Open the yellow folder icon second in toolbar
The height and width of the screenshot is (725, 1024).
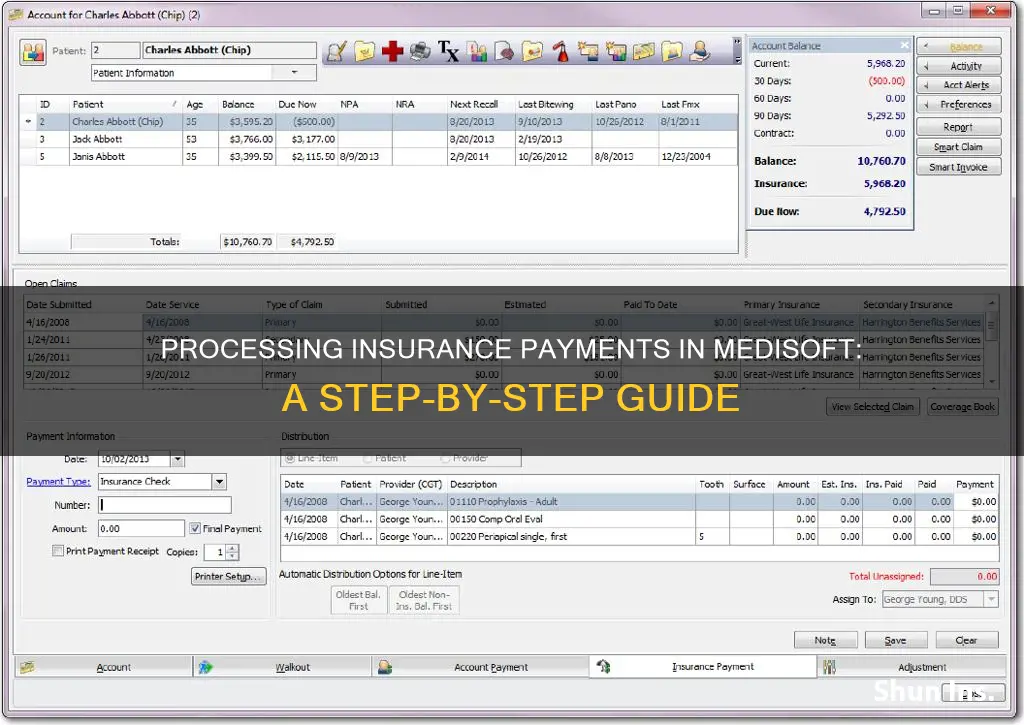[x=364, y=51]
